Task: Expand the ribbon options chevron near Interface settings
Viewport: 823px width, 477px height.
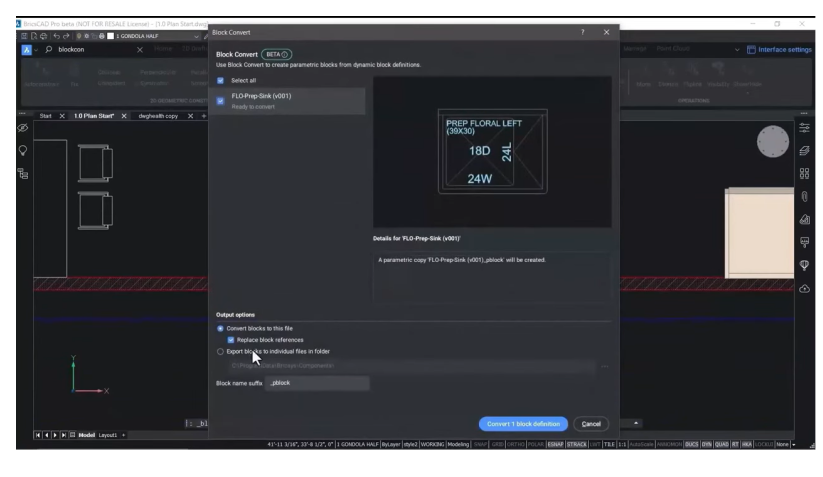Action: (737, 49)
